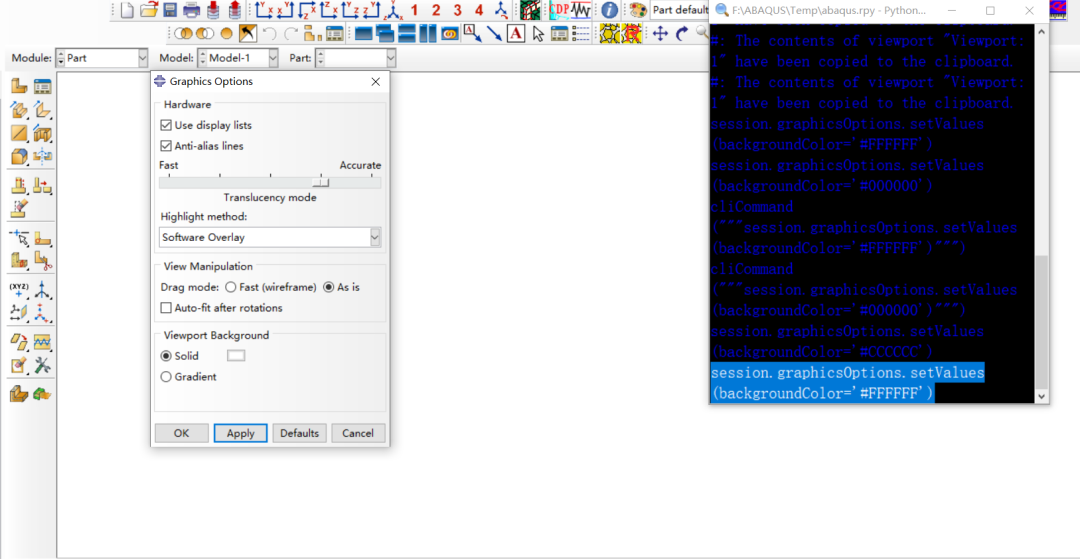1080x559 pixels.
Task: Open the Module dropdown
Action: click(x=143, y=59)
